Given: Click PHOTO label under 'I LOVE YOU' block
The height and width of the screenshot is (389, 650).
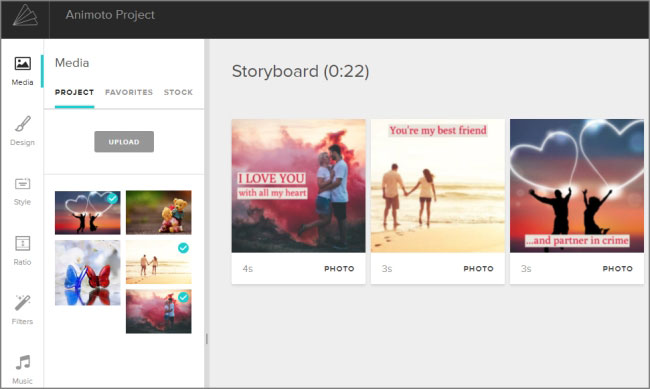Looking at the screenshot, I should pyautogui.click(x=339, y=269).
